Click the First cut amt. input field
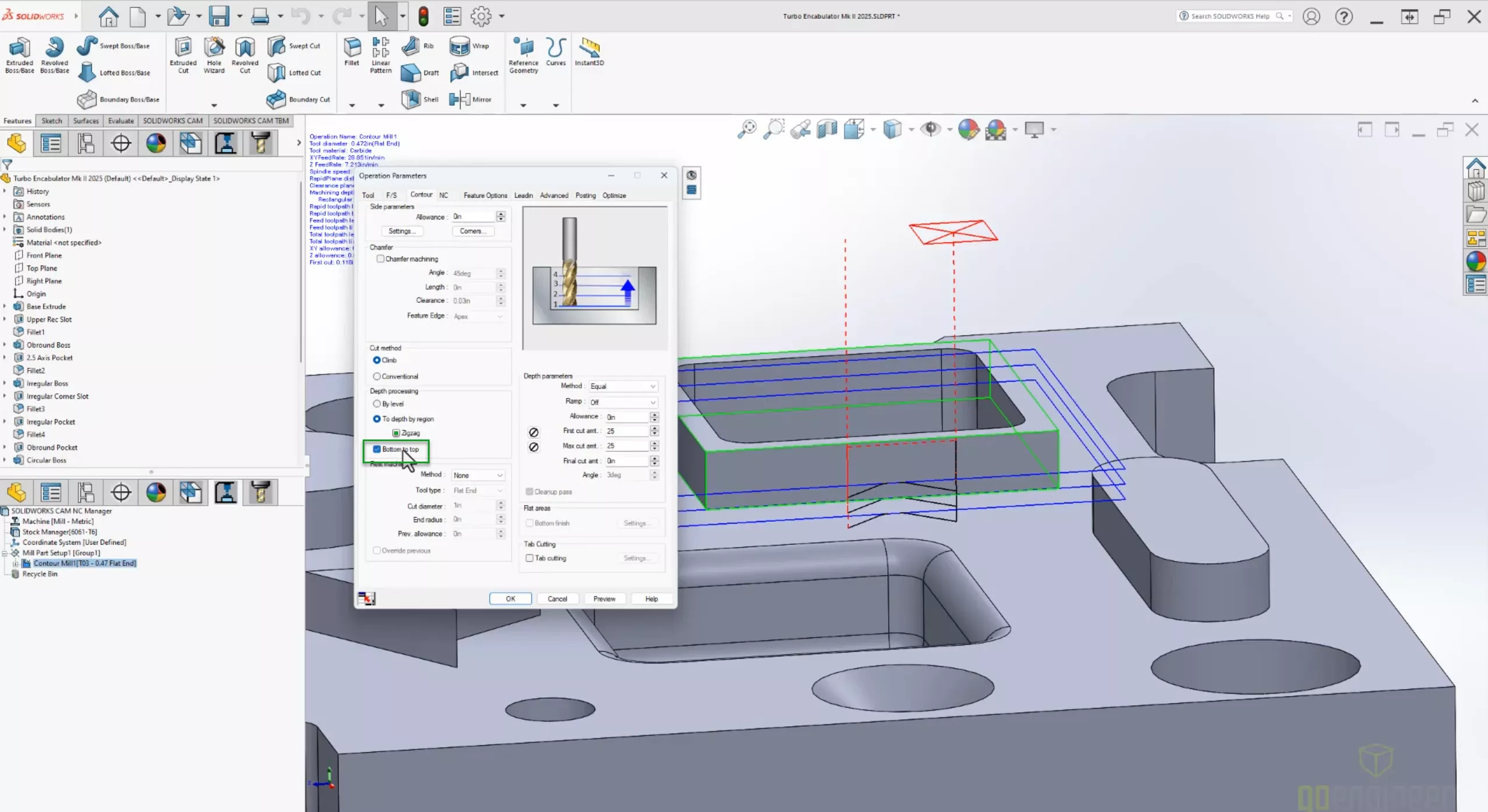 (x=626, y=431)
